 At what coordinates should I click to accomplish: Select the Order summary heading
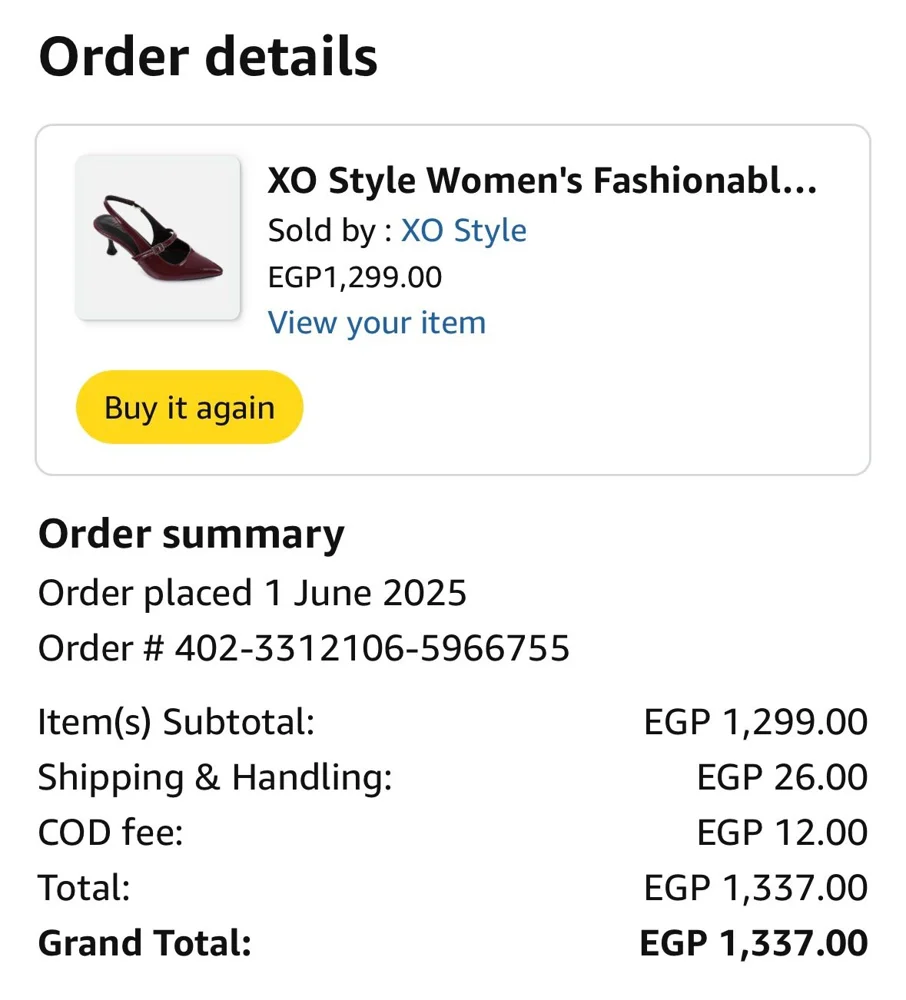pyautogui.click(x=191, y=534)
